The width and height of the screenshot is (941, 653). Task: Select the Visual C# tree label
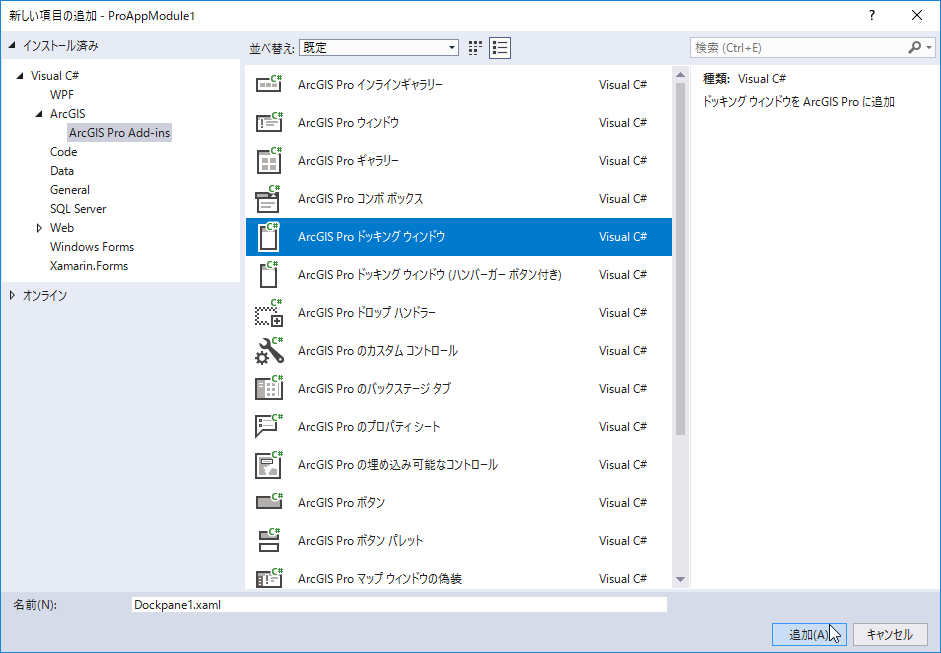coord(55,76)
